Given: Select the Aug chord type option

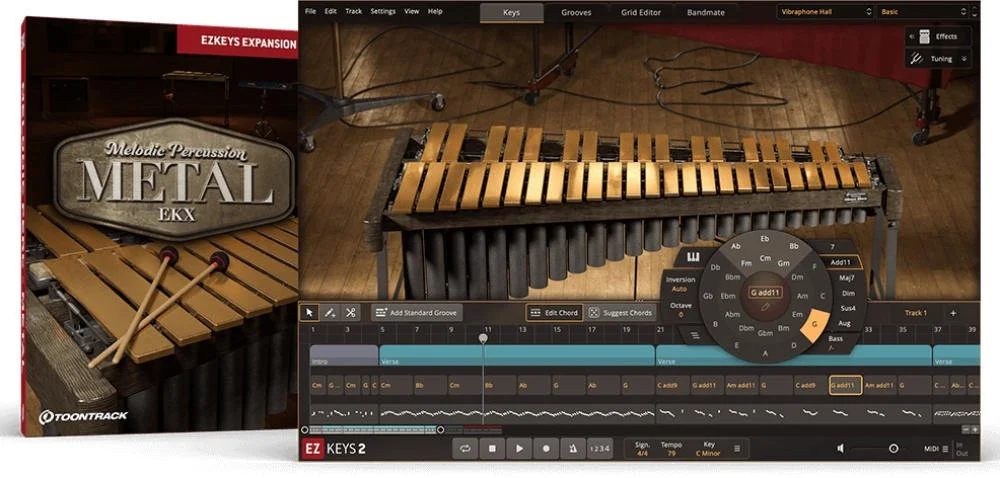Looking at the screenshot, I should point(844,324).
